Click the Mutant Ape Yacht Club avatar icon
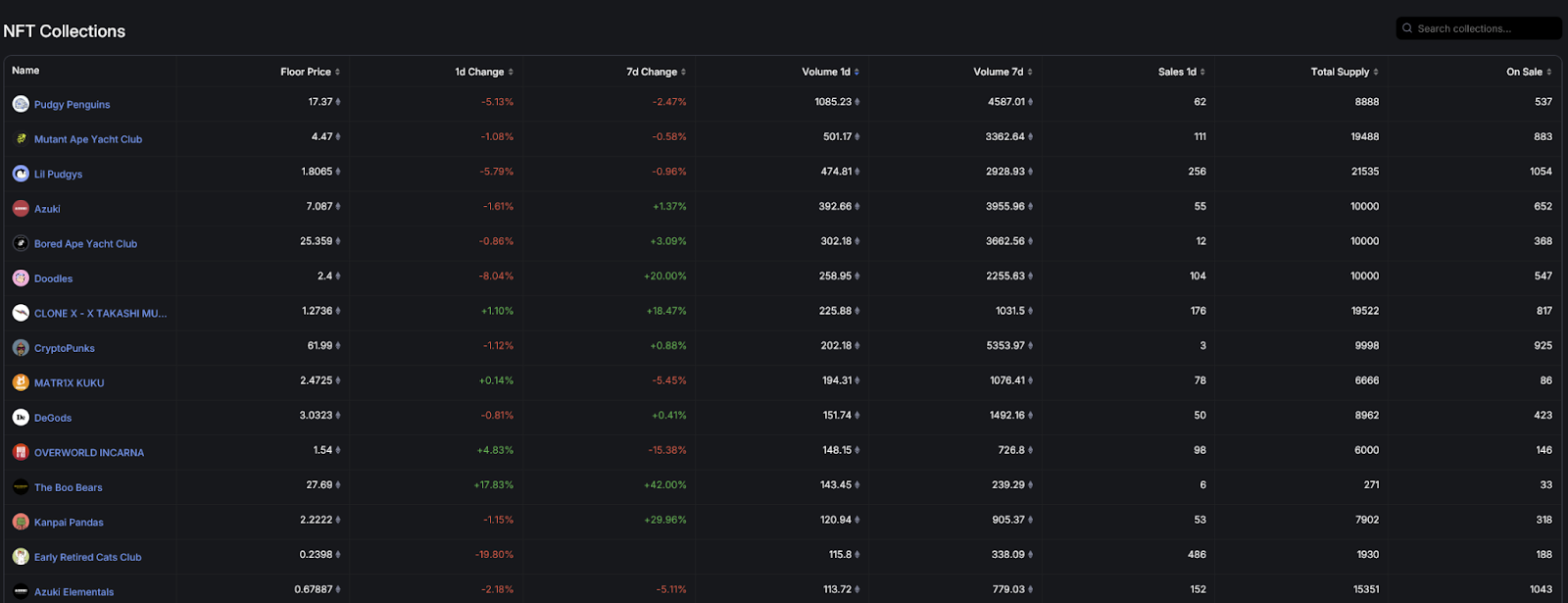1568x603 pixels. click(x=21, y=139)
